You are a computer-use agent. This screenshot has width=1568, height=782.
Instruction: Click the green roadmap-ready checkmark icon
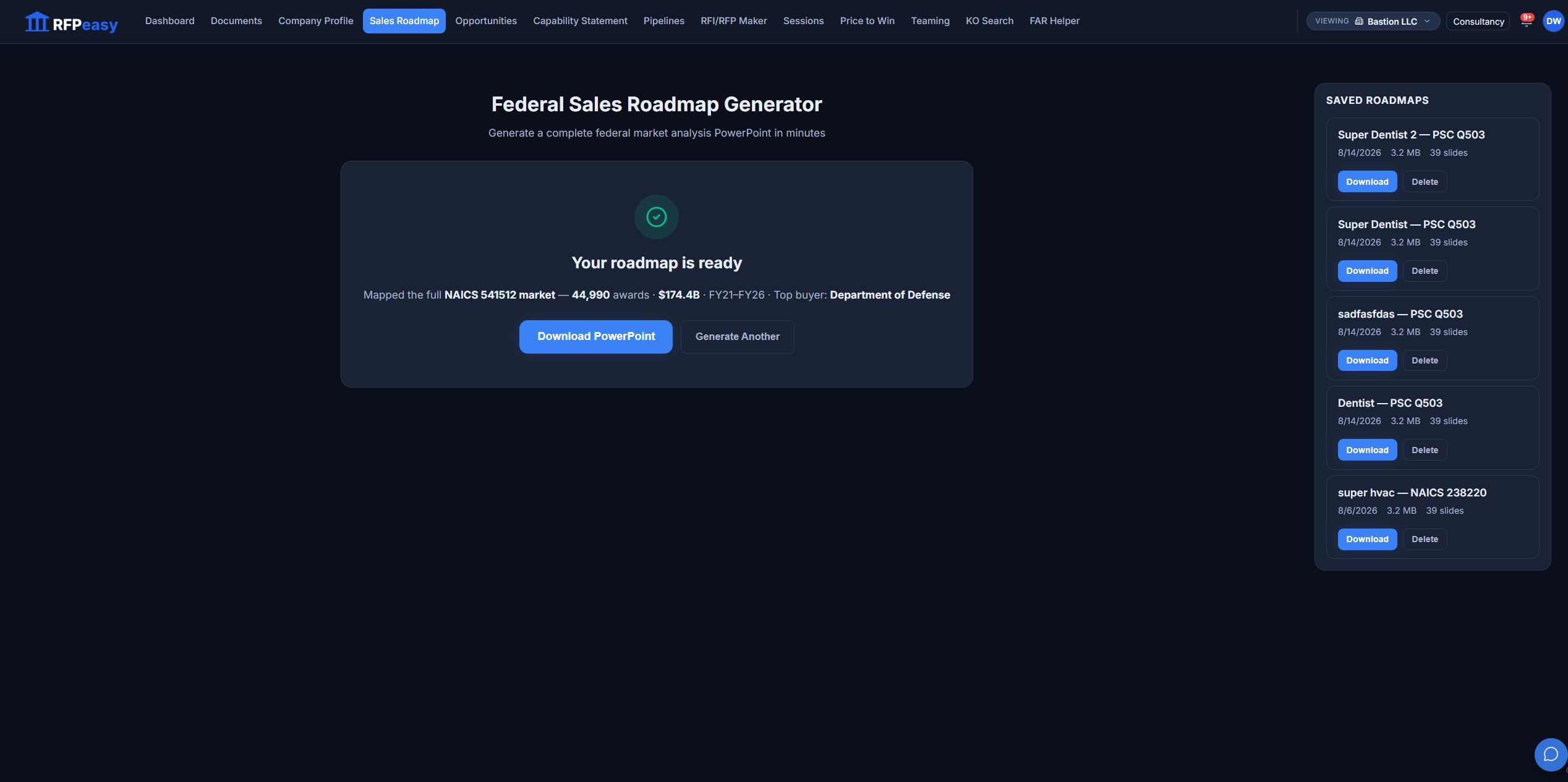(x=656, y=217)
